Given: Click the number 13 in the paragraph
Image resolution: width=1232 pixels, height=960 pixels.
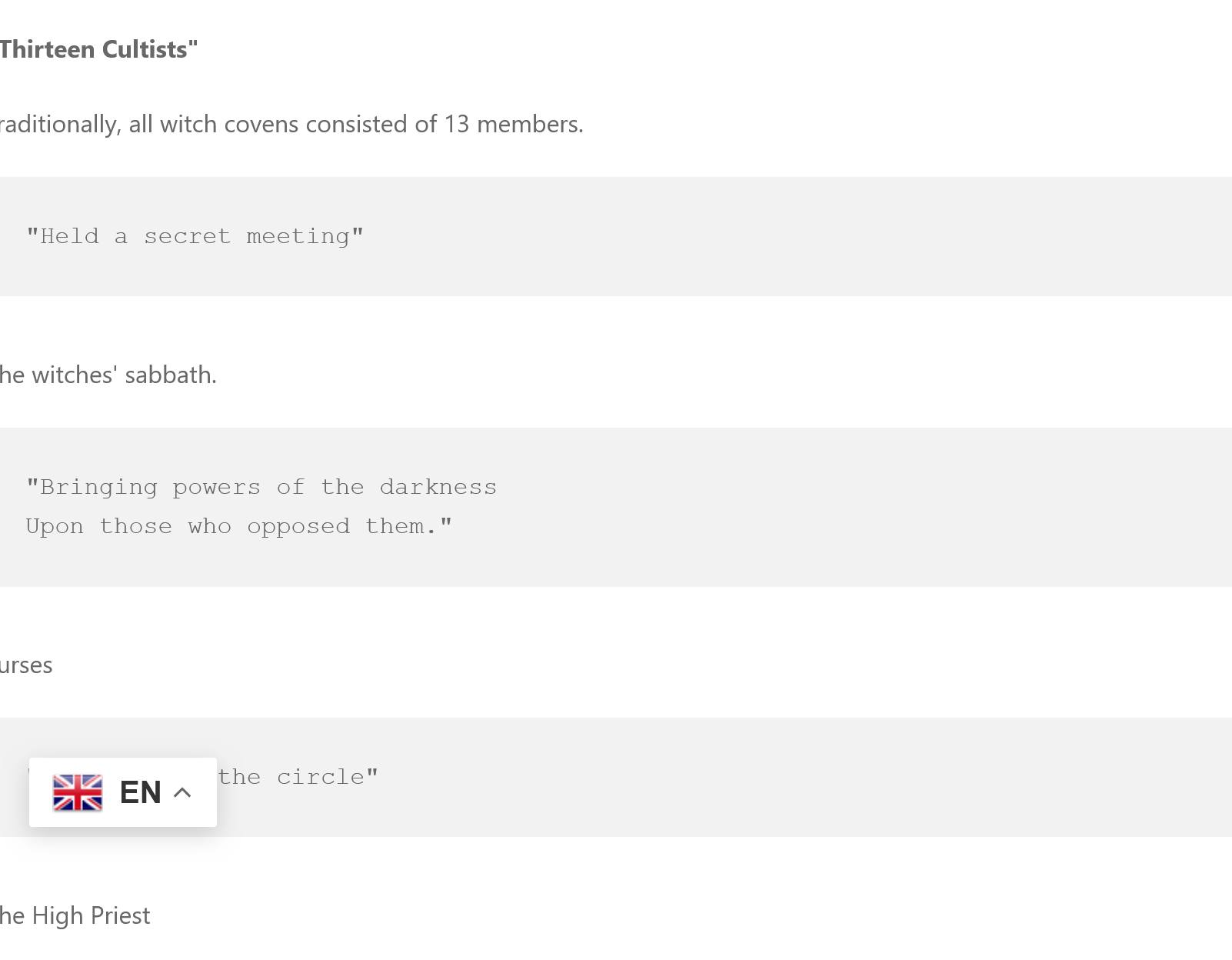Looking at the screenshot, I should [x=457, y=124].
